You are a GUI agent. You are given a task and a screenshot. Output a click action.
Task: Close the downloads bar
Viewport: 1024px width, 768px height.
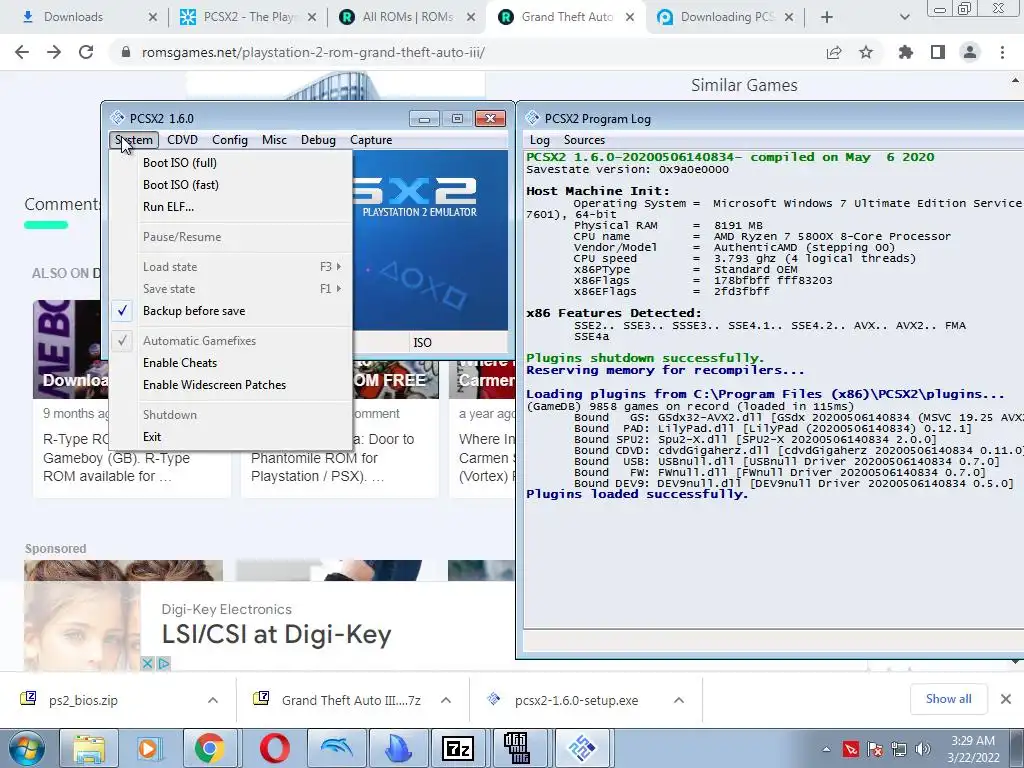tap(1006, 699)
